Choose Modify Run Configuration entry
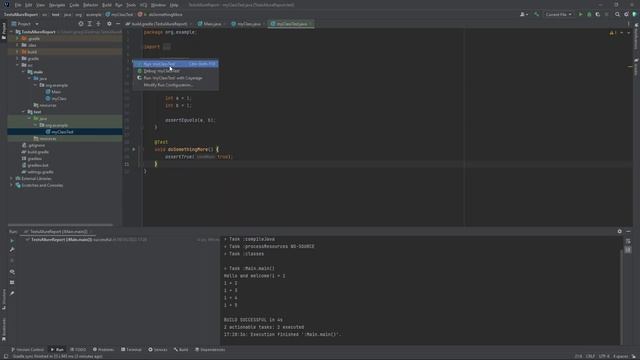640x360 pixels. click(x=176, y=85)
